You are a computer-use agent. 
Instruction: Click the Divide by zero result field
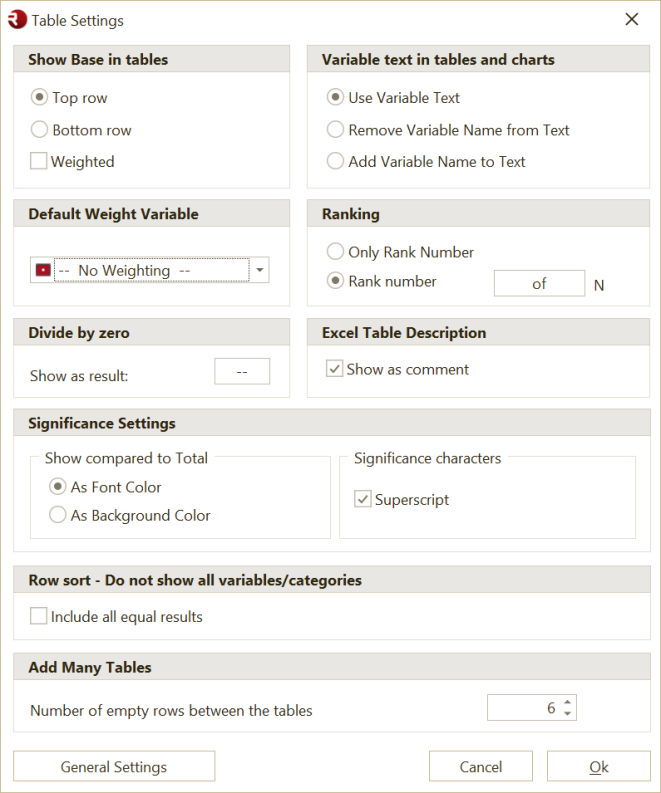[x=242, y=372]
